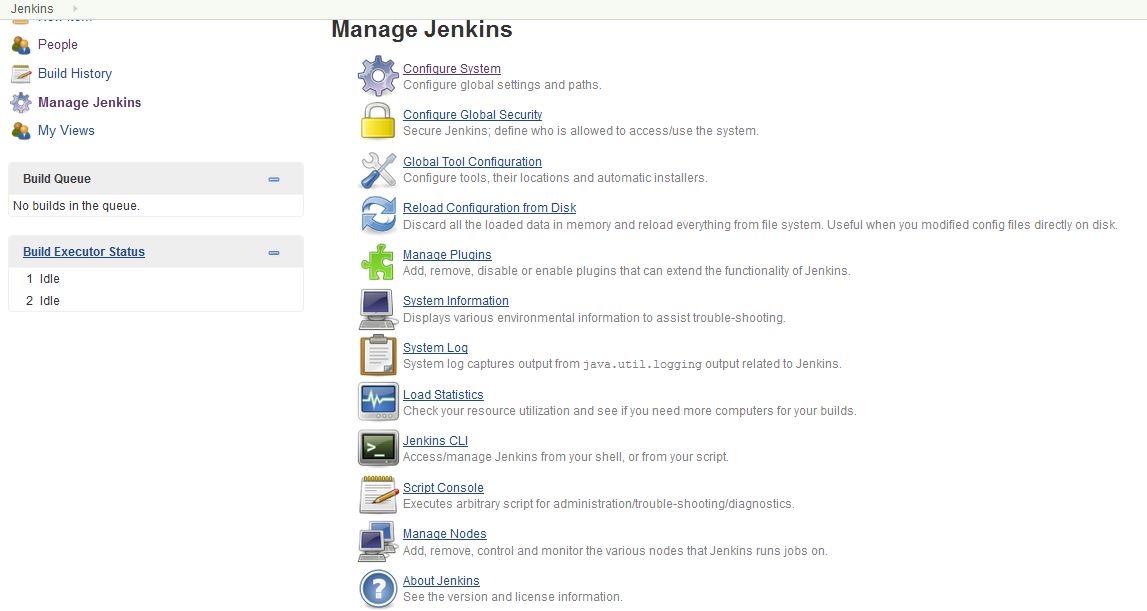Follow the Reload Configuration from Disk link
The width and height of the screenshot is (1147, 611).
489,208
